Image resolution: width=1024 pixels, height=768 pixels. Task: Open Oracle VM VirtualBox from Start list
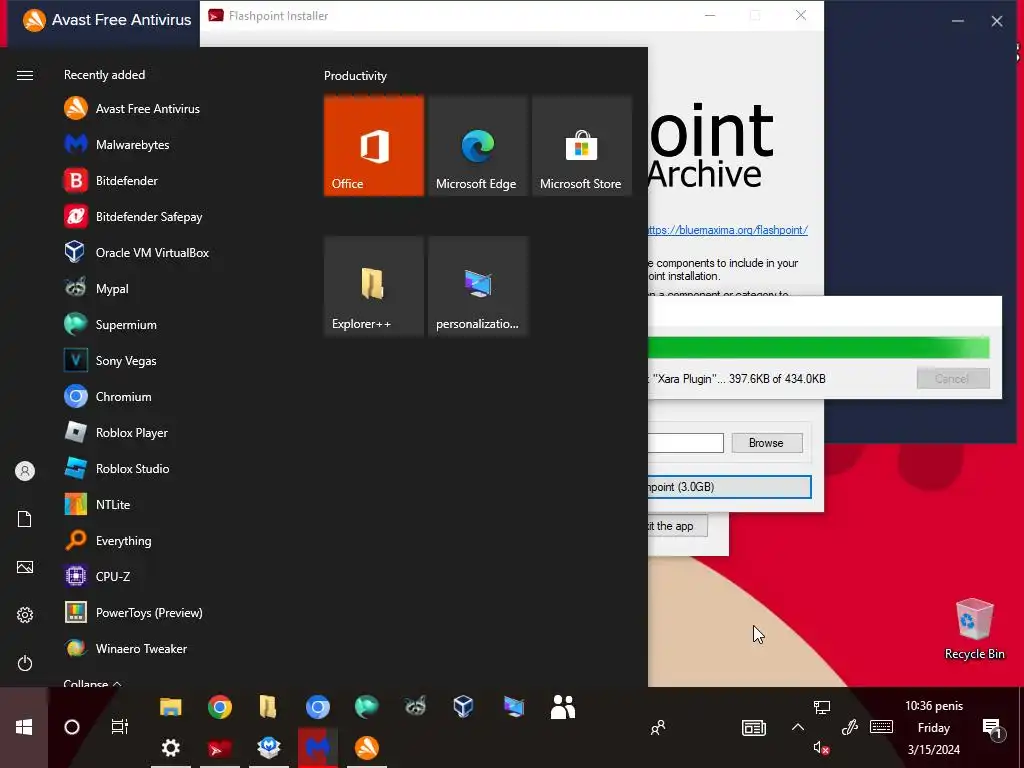[137, 252]
